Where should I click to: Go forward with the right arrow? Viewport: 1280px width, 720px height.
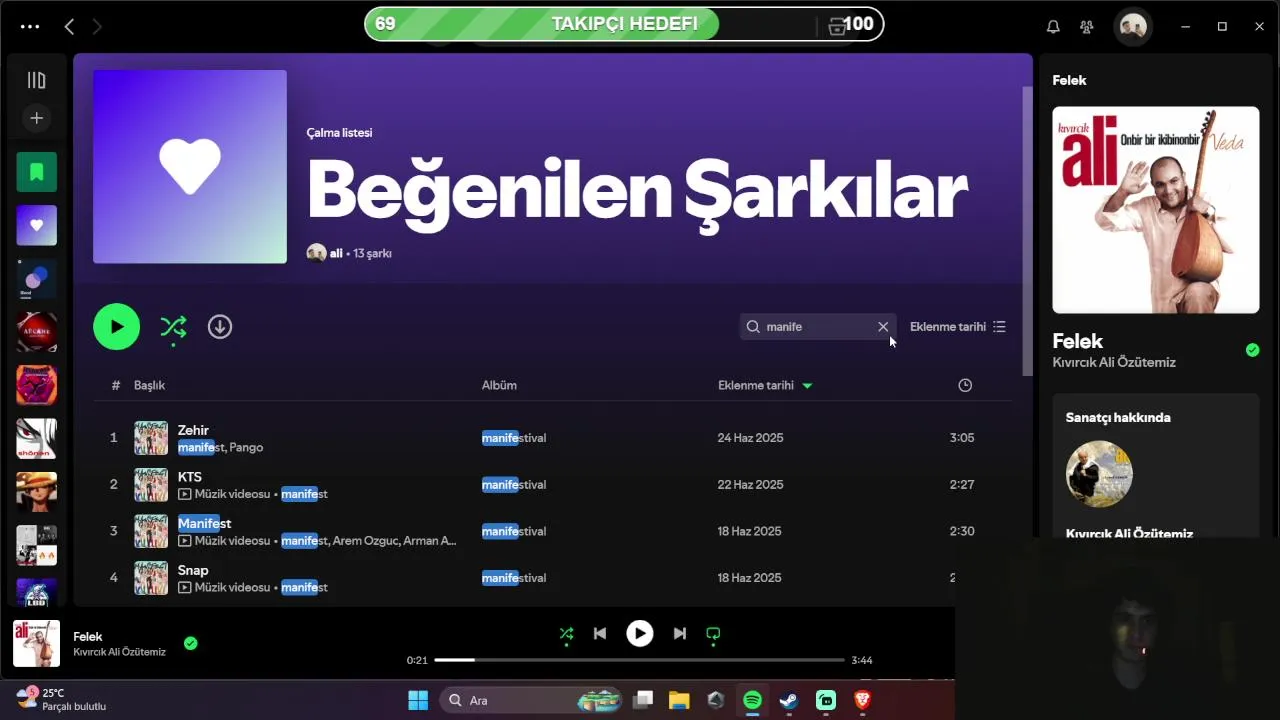pyautogui.click(x=97, y=27)
